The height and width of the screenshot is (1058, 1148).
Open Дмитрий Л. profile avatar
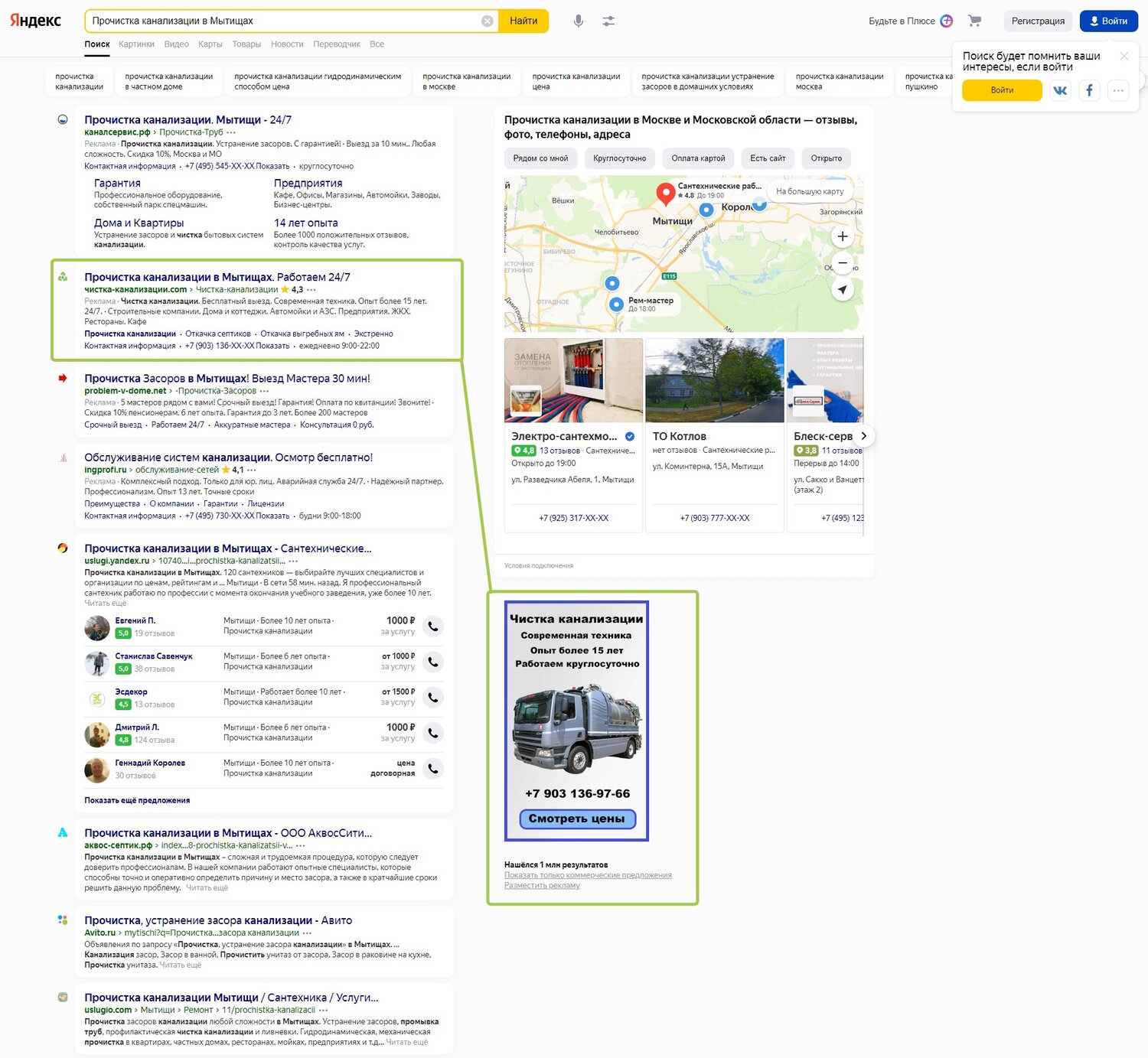coord(97,734)
